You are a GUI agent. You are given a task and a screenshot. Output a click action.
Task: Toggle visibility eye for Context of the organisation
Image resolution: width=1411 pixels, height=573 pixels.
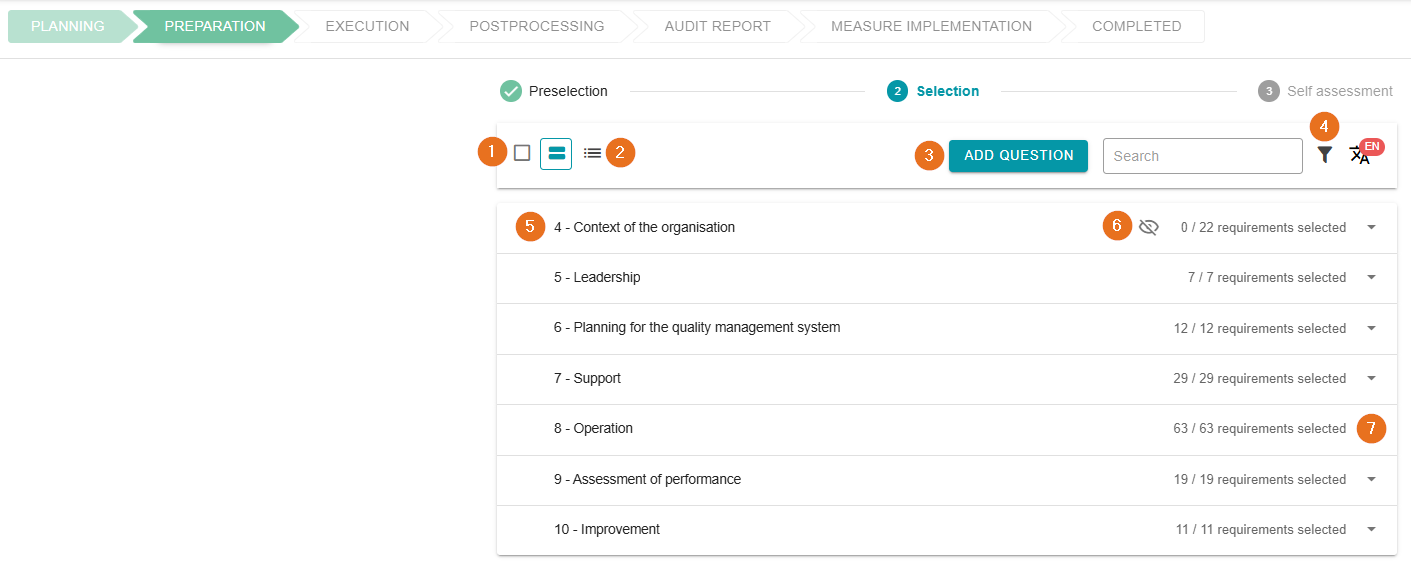1148,227
